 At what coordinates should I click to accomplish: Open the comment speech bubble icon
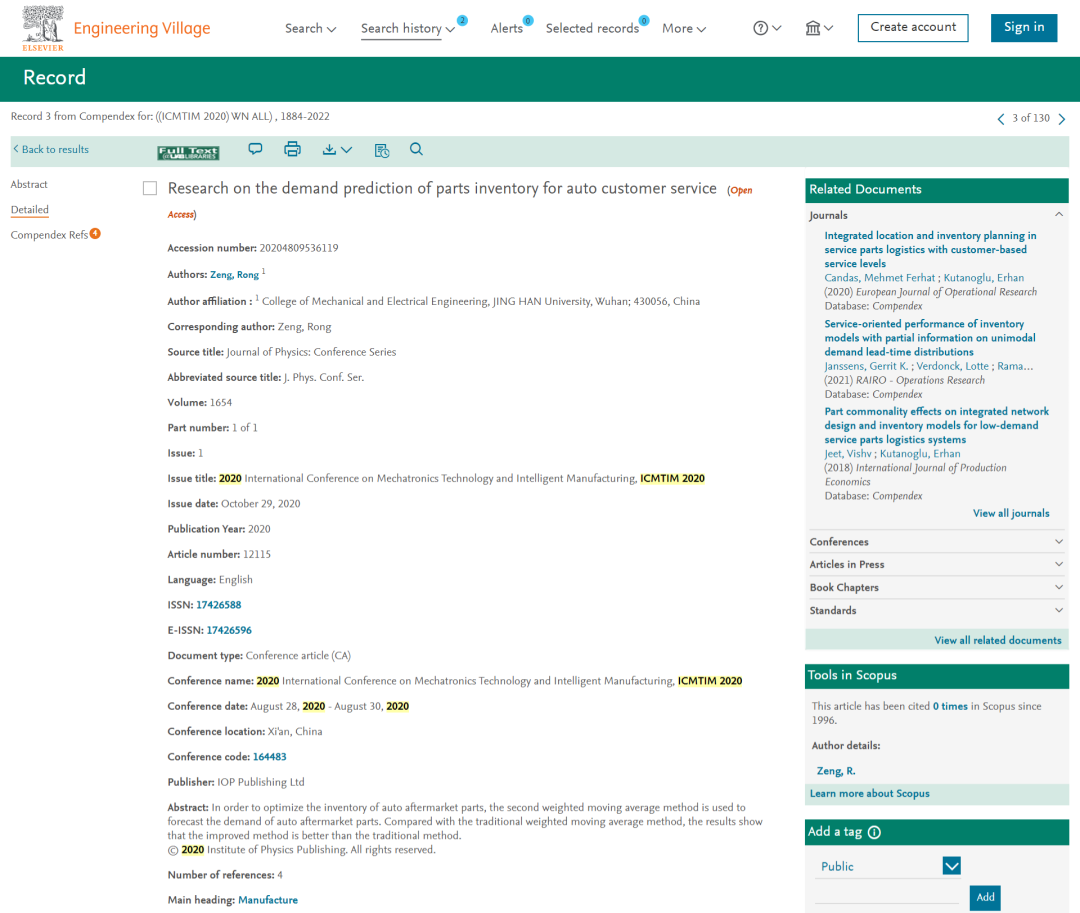pyautogui.click(x=256, y=149)
